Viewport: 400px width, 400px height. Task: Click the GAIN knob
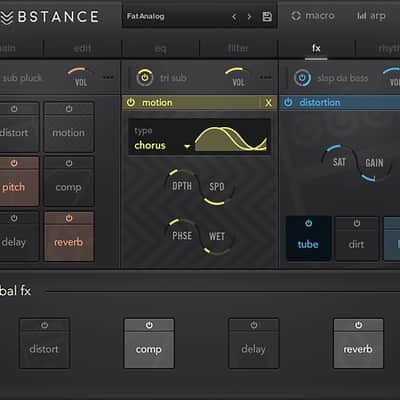click(x=374, y=163)
